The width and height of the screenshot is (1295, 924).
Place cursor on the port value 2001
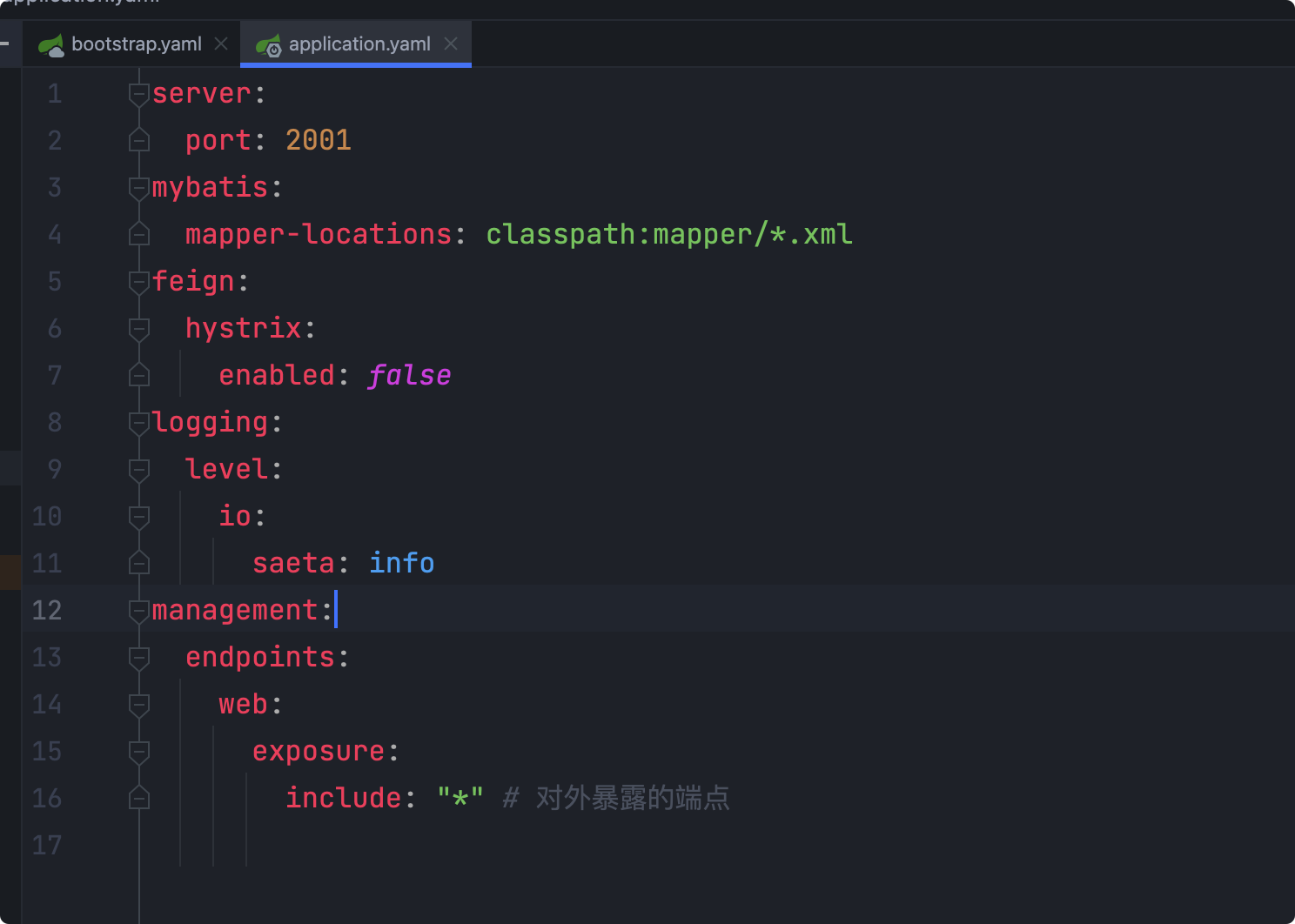[x=319, y=140]
